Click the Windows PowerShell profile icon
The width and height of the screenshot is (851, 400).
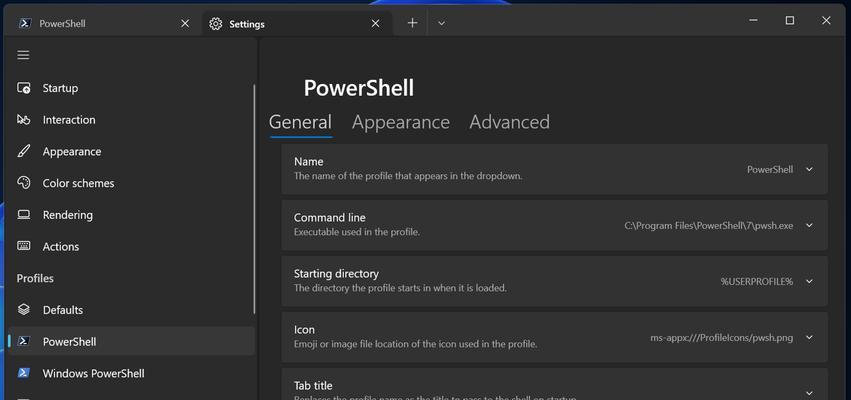23,373
